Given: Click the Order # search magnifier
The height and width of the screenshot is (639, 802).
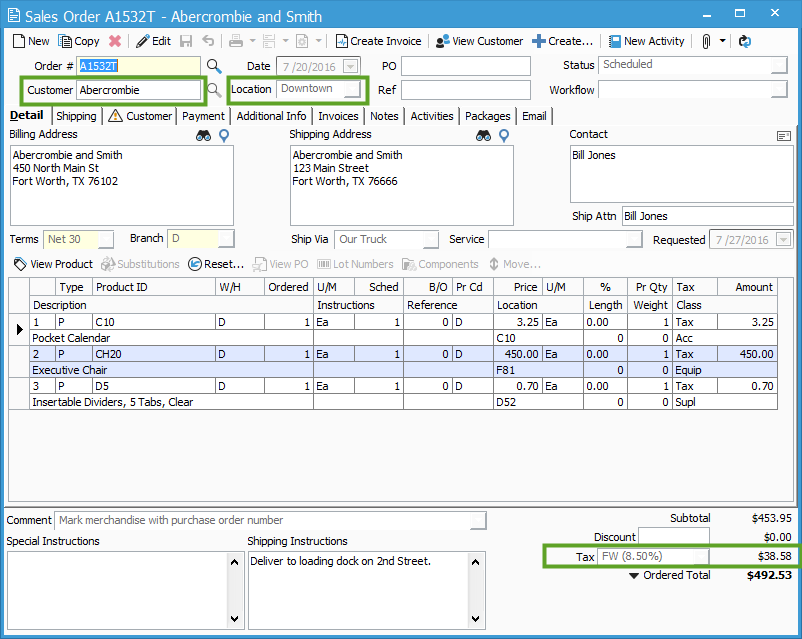Looking at the screenshot, I should click(214, 66).
